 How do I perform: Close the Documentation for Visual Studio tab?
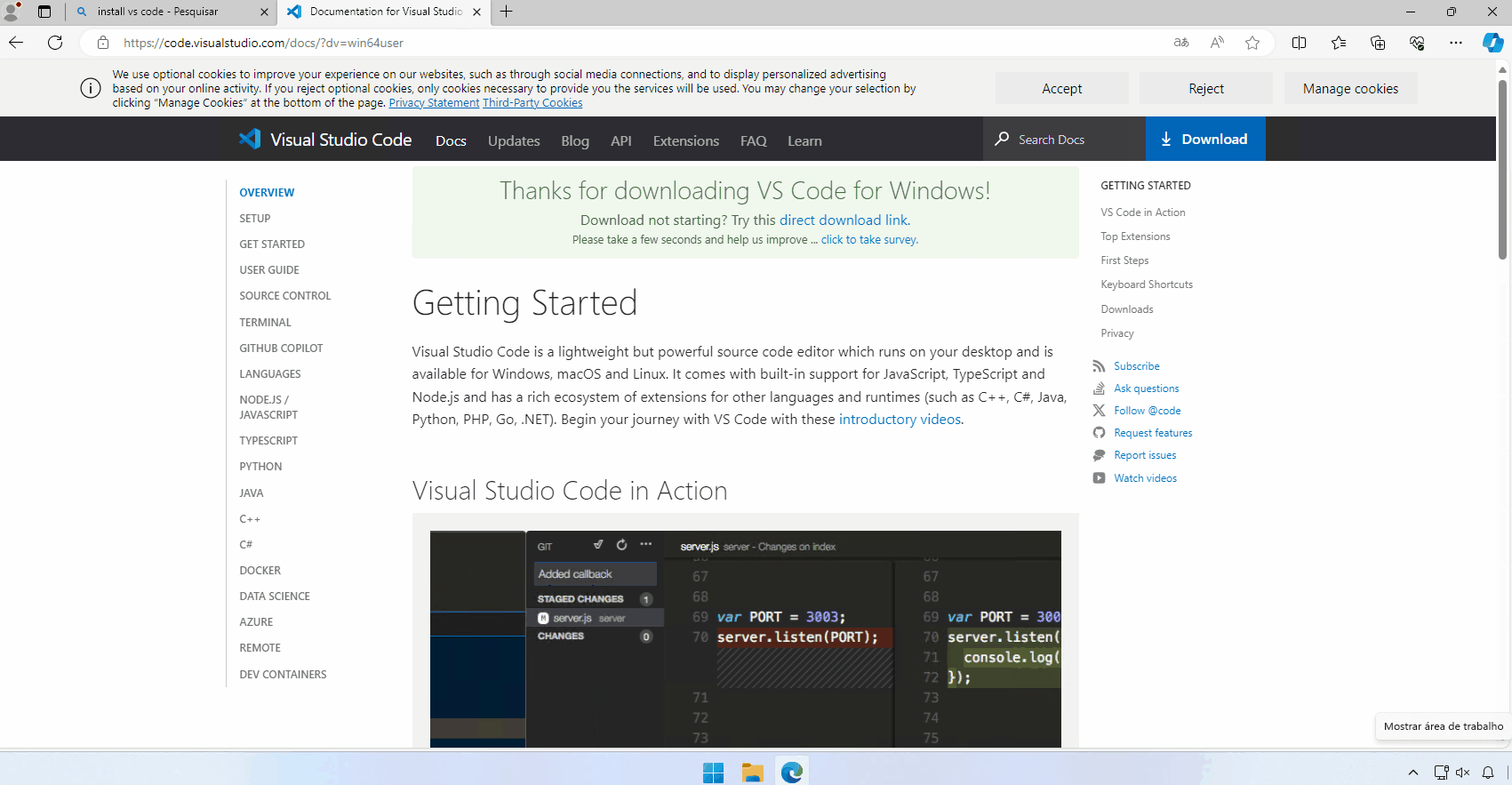pos(476,12)
